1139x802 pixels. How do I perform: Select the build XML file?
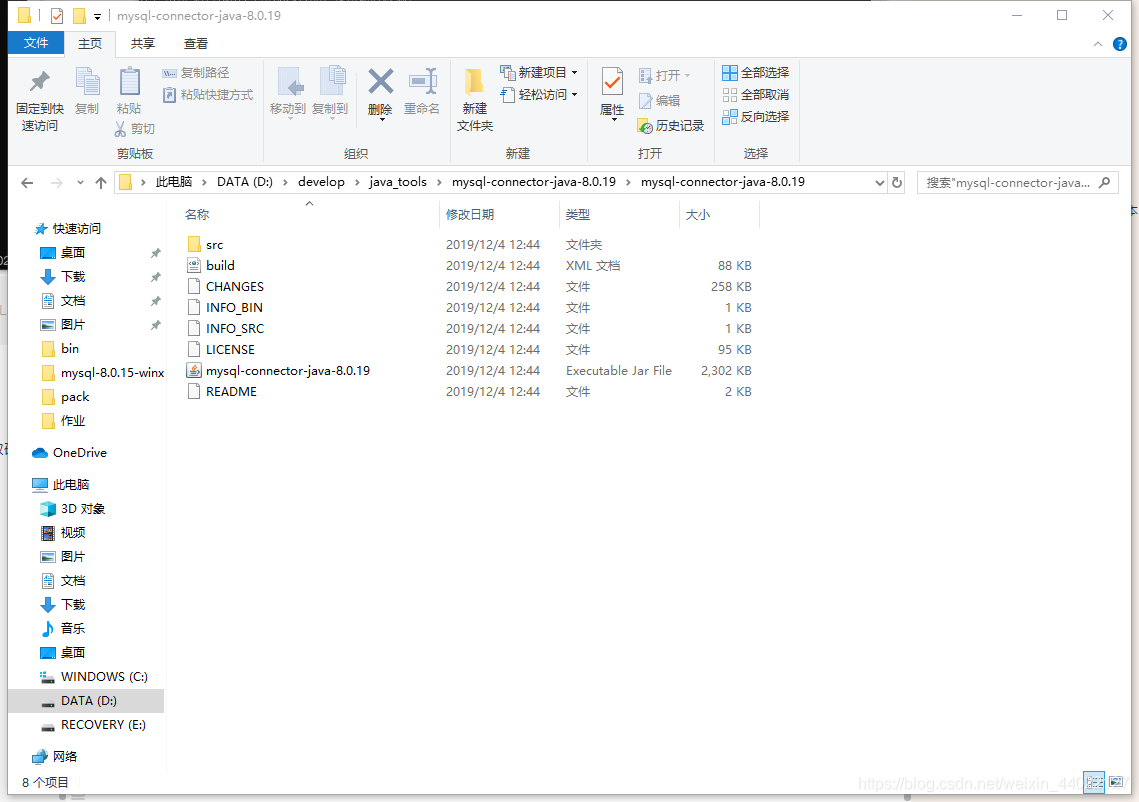[220, 266]
